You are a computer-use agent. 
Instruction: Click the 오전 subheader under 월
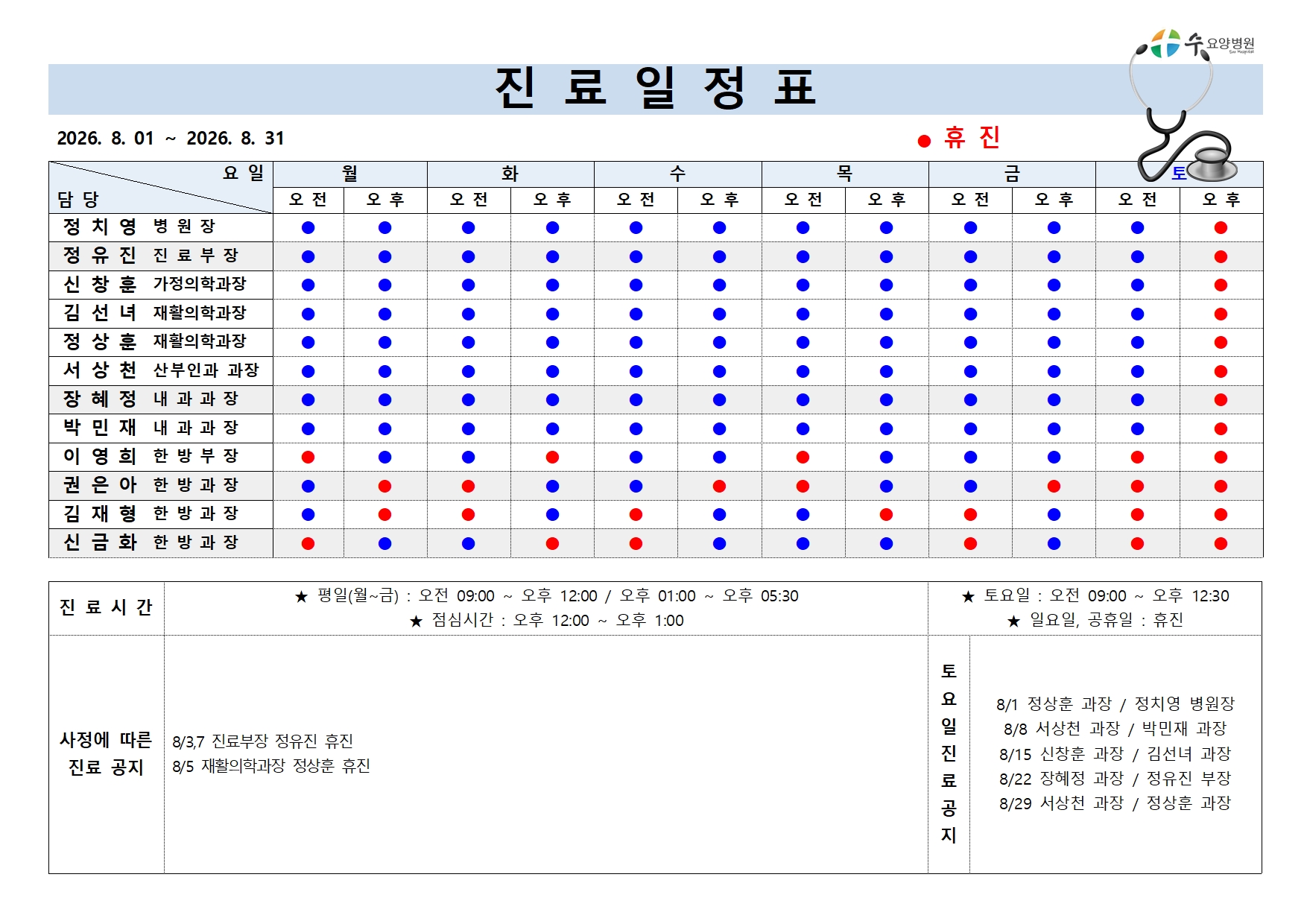point(308,200)
